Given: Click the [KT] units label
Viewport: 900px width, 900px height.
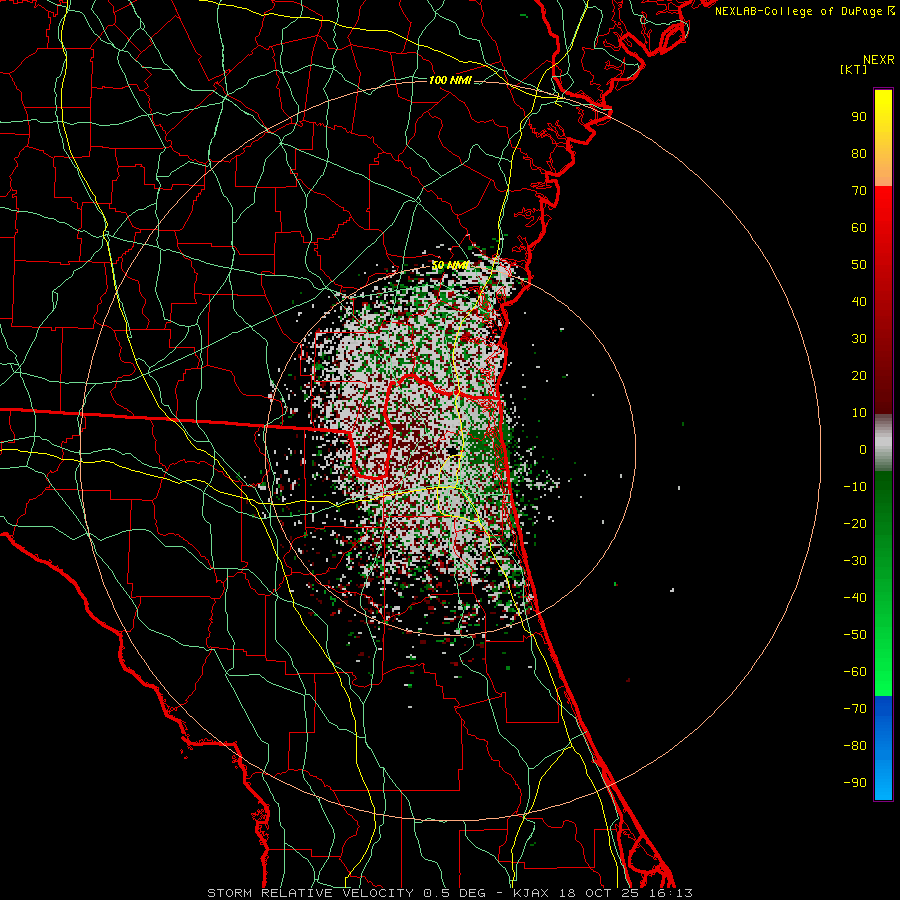Looking at the screenshot, I should point(854,69).
